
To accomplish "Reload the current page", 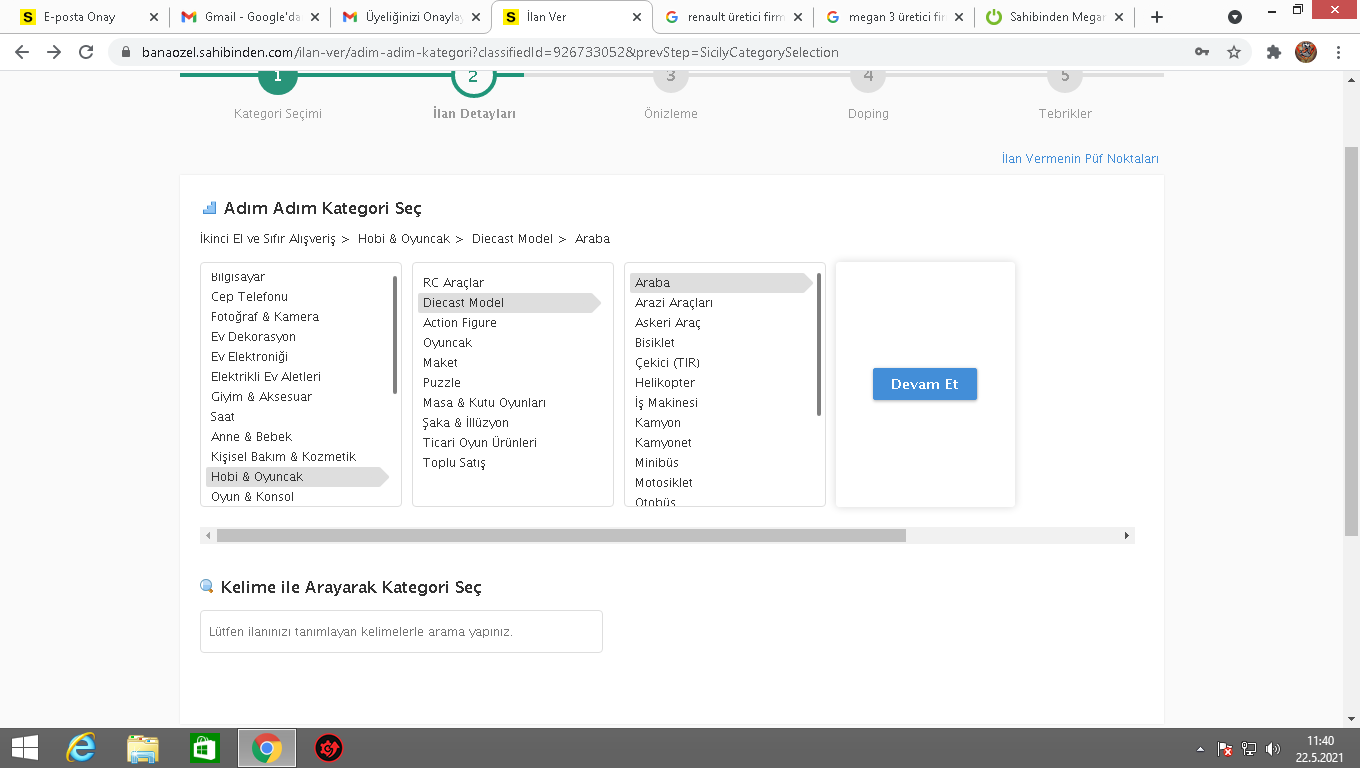I will [86, 52].
